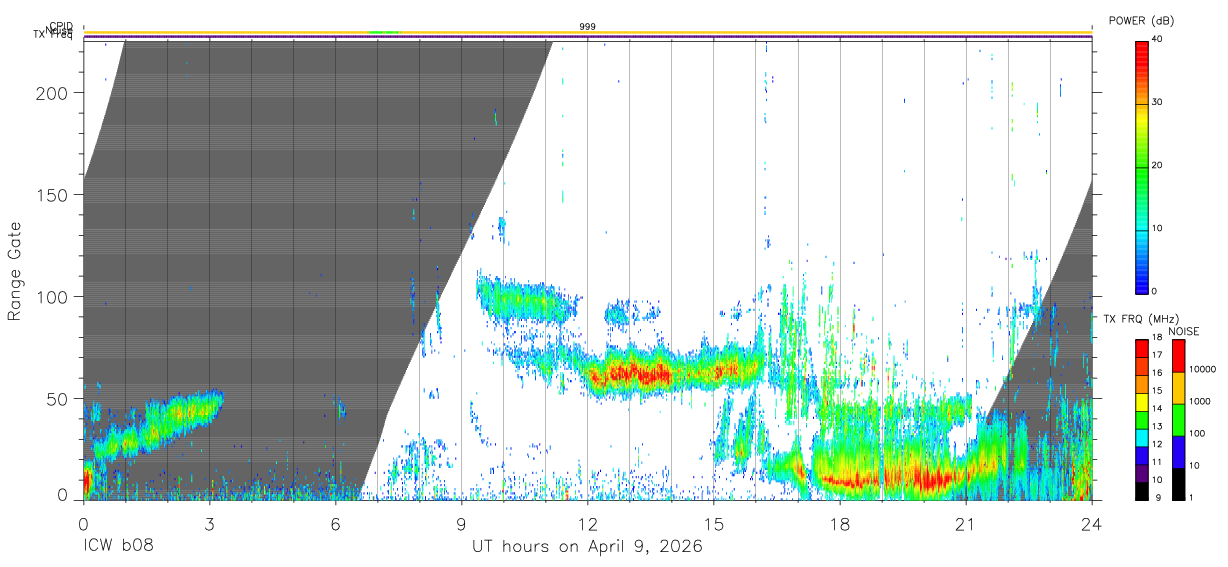The image size is (1228, 567).
Task: Click the '20' label on the power scale
Action: tap(1158, 166)
